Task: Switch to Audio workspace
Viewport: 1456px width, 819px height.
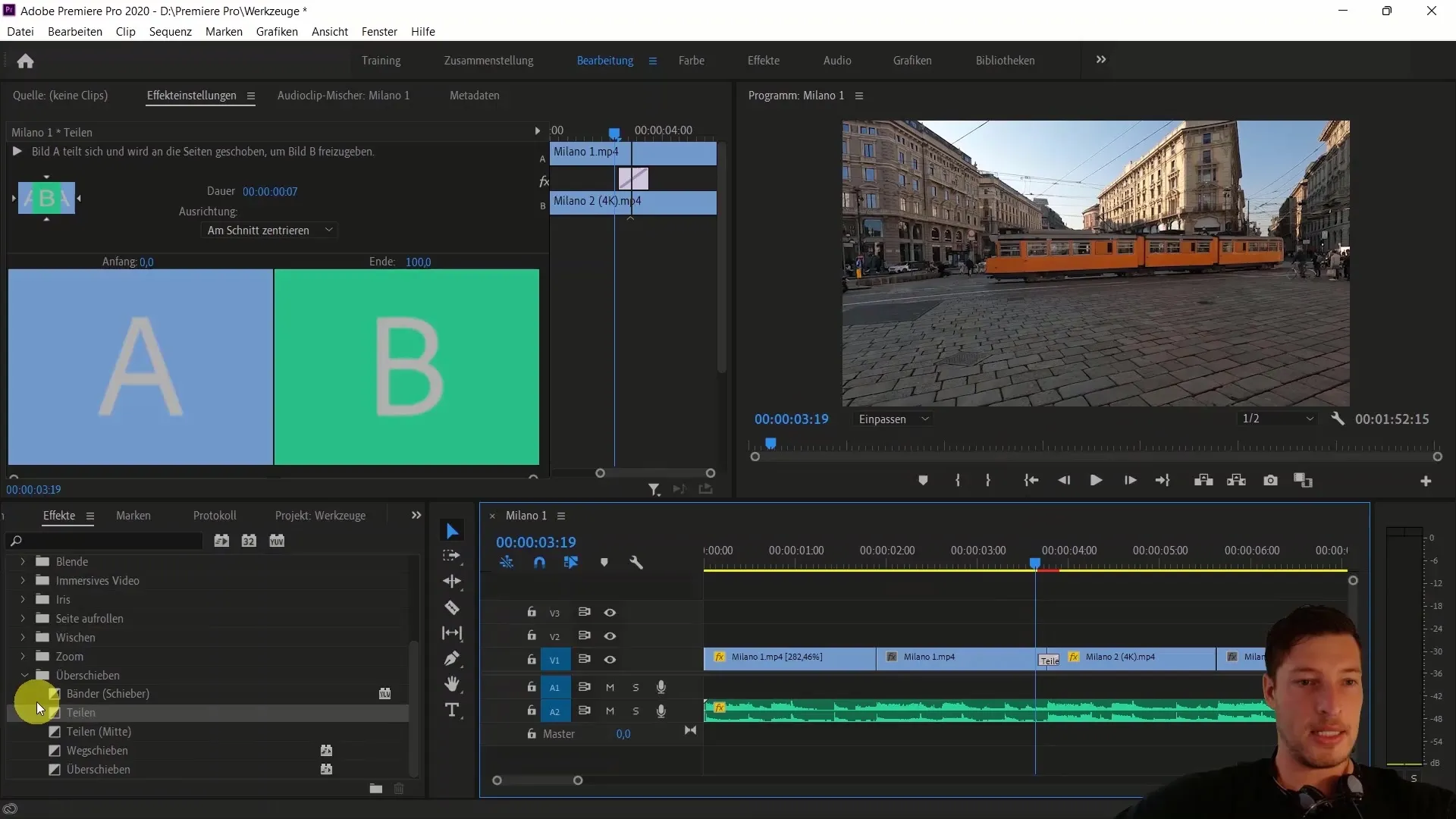Action: point(837,61)
